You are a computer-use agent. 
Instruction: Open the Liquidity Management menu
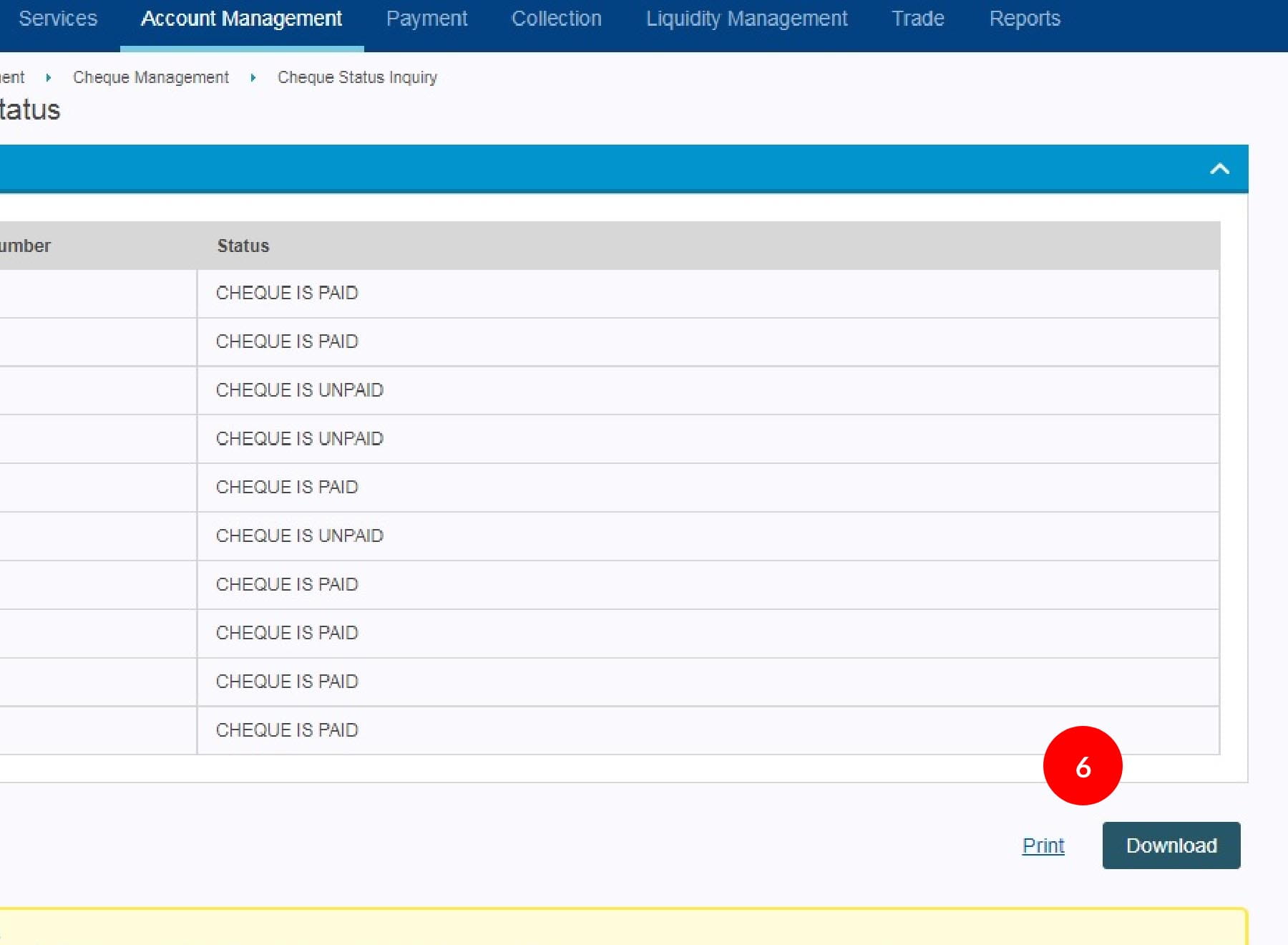tap(746, 19)
